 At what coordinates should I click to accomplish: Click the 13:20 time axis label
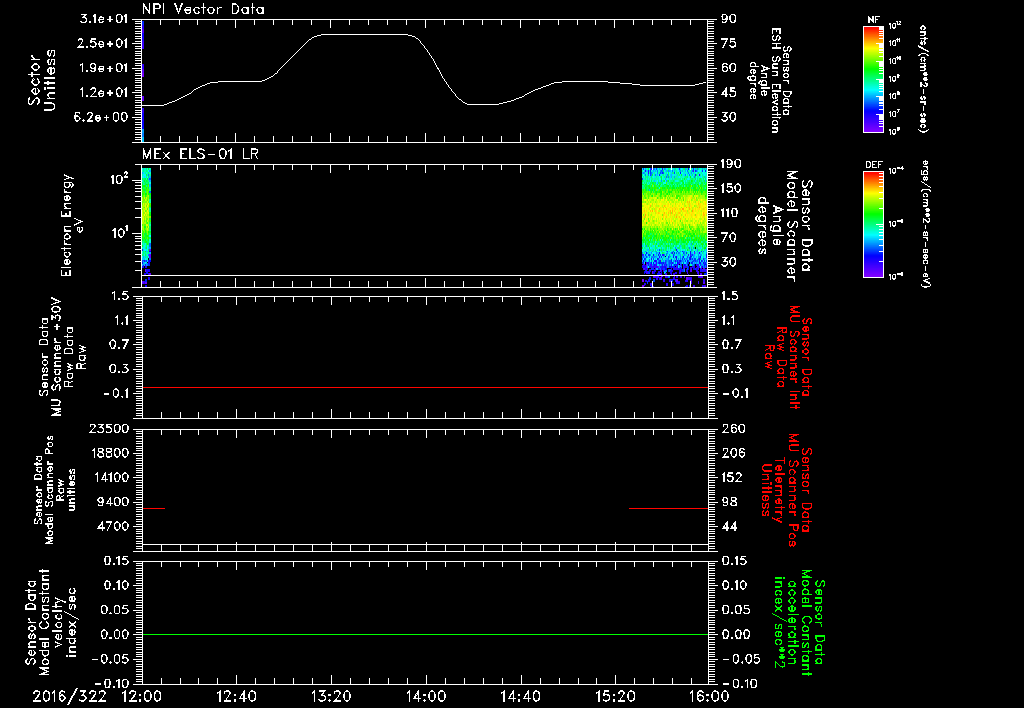(x=331, y=696)
